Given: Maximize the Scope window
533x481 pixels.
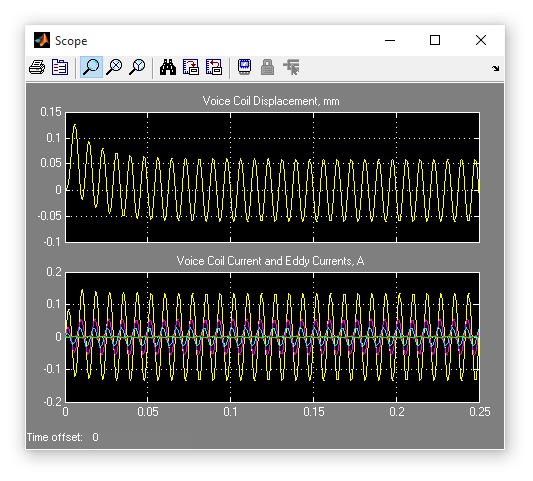Looking at the screenshot, I should [x=435, y=40].
